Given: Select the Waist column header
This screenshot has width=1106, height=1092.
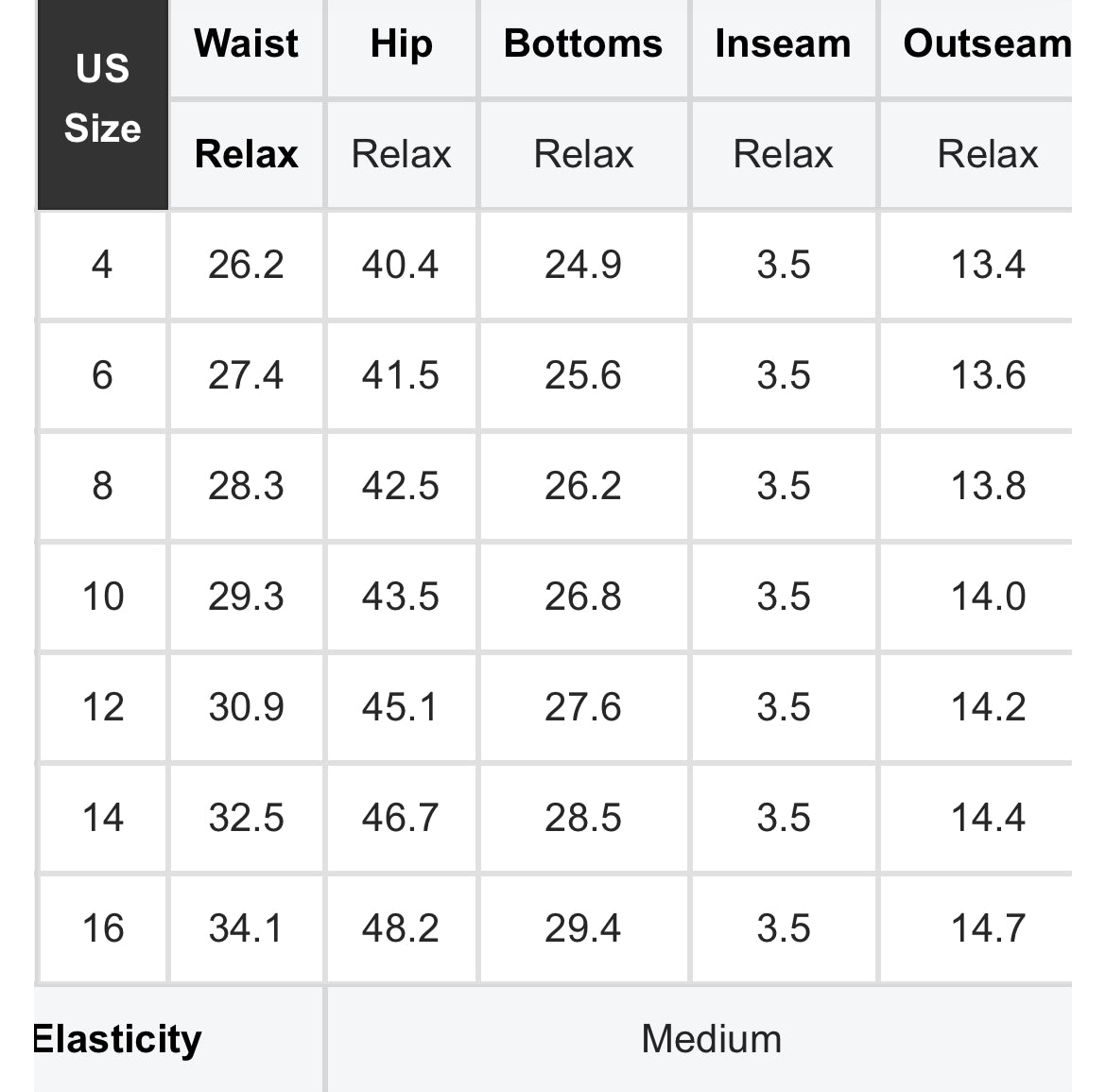Looking at the screenshot, I should 246,44.
